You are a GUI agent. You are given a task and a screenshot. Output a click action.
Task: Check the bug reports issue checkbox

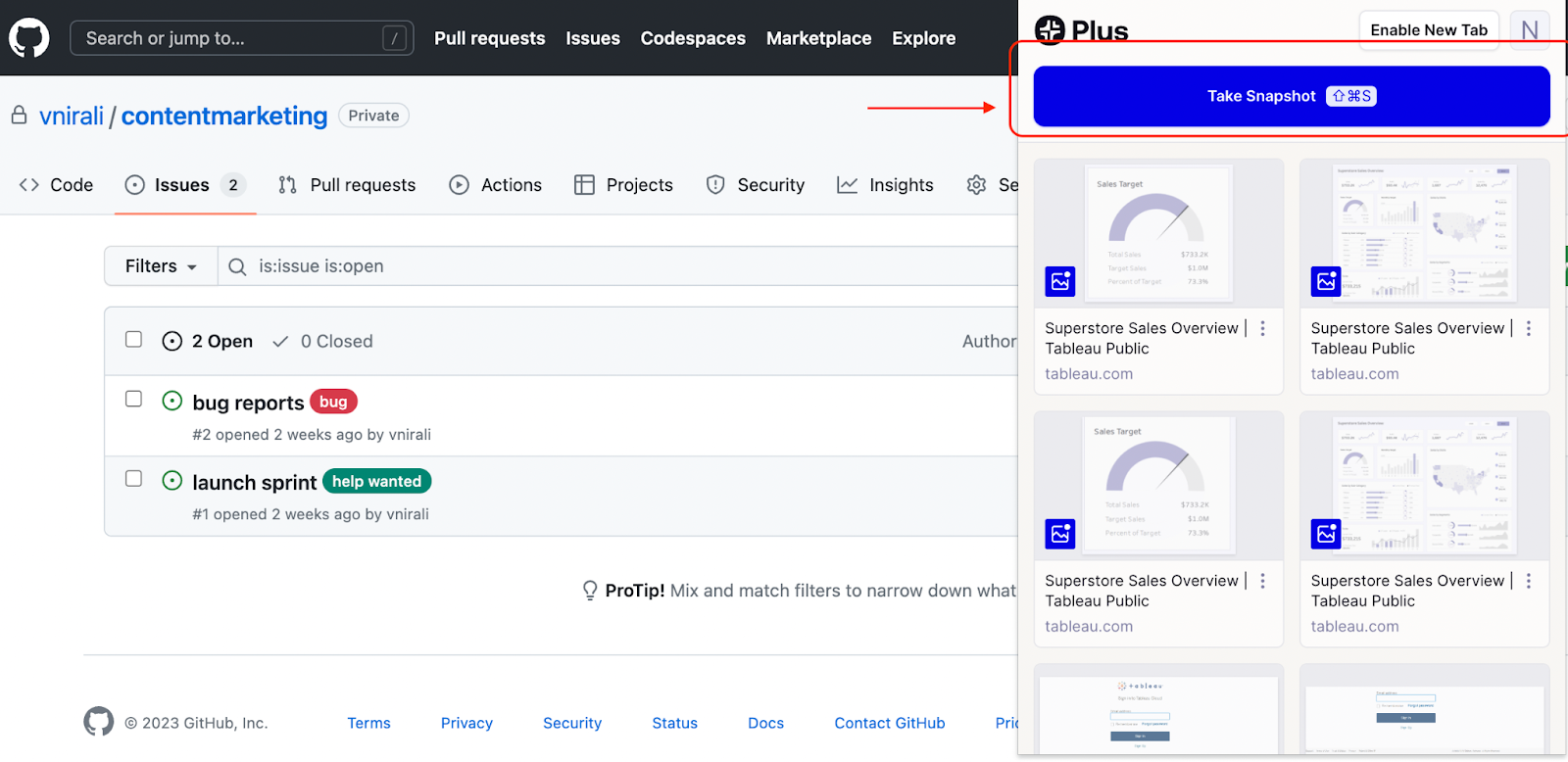[134, 399]
